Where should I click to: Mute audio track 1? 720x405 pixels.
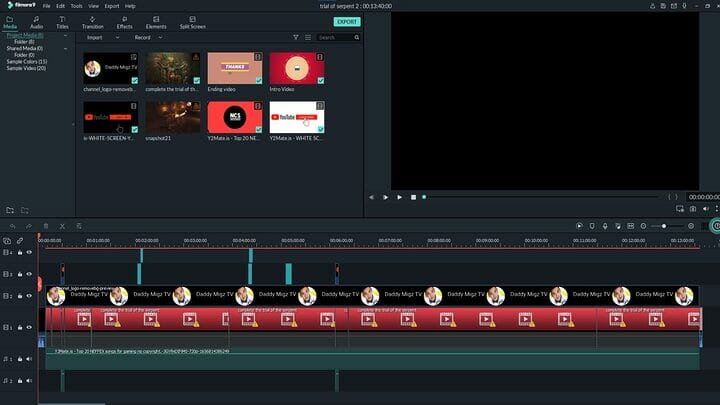pos(29,359)
